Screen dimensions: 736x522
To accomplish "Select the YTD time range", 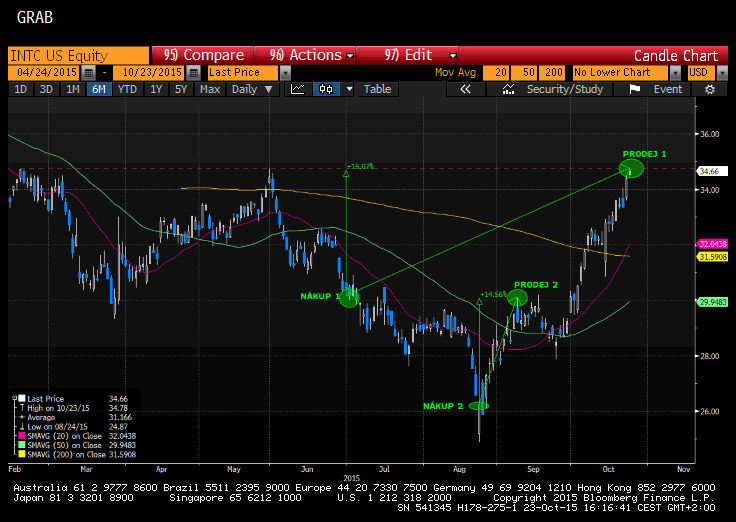I will 127,89.
